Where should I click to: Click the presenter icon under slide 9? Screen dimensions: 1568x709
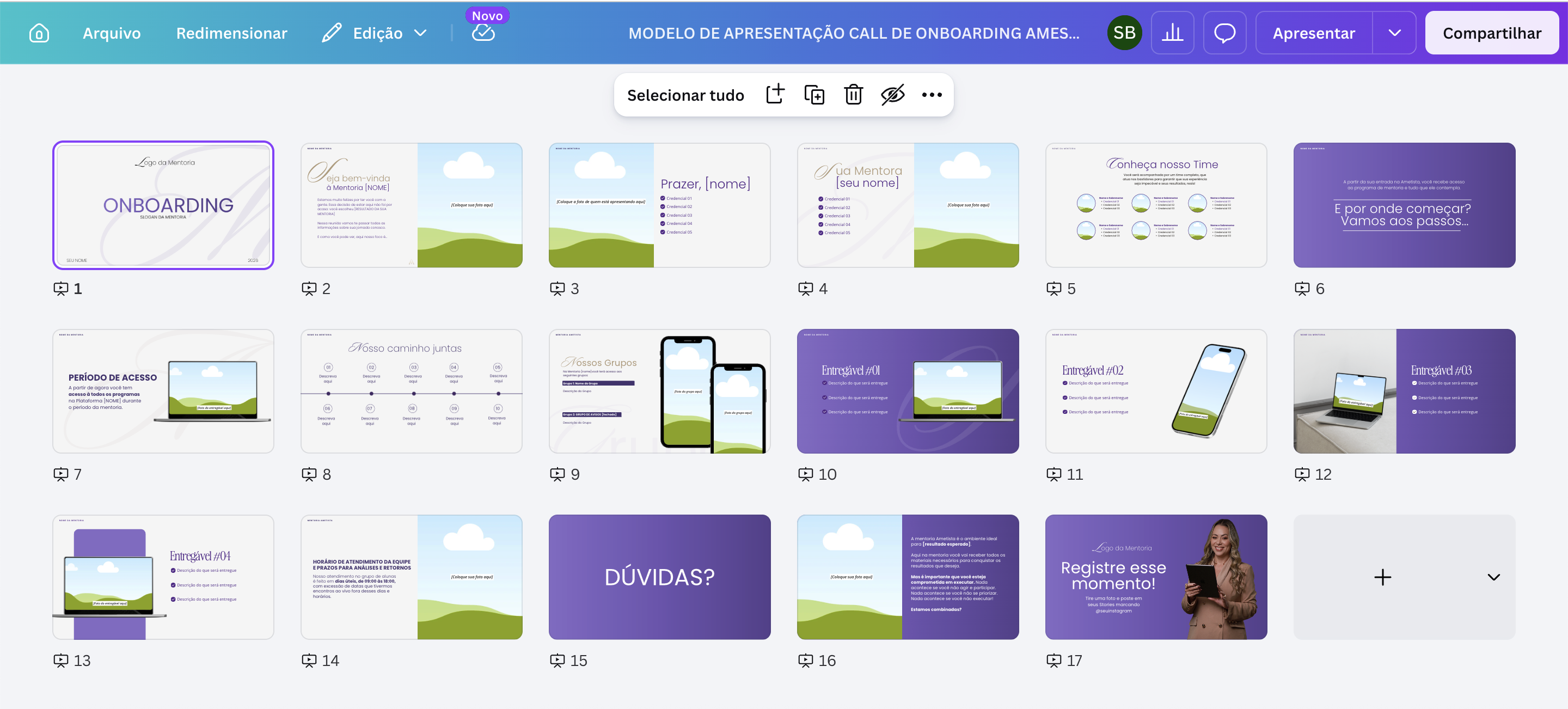557,474
